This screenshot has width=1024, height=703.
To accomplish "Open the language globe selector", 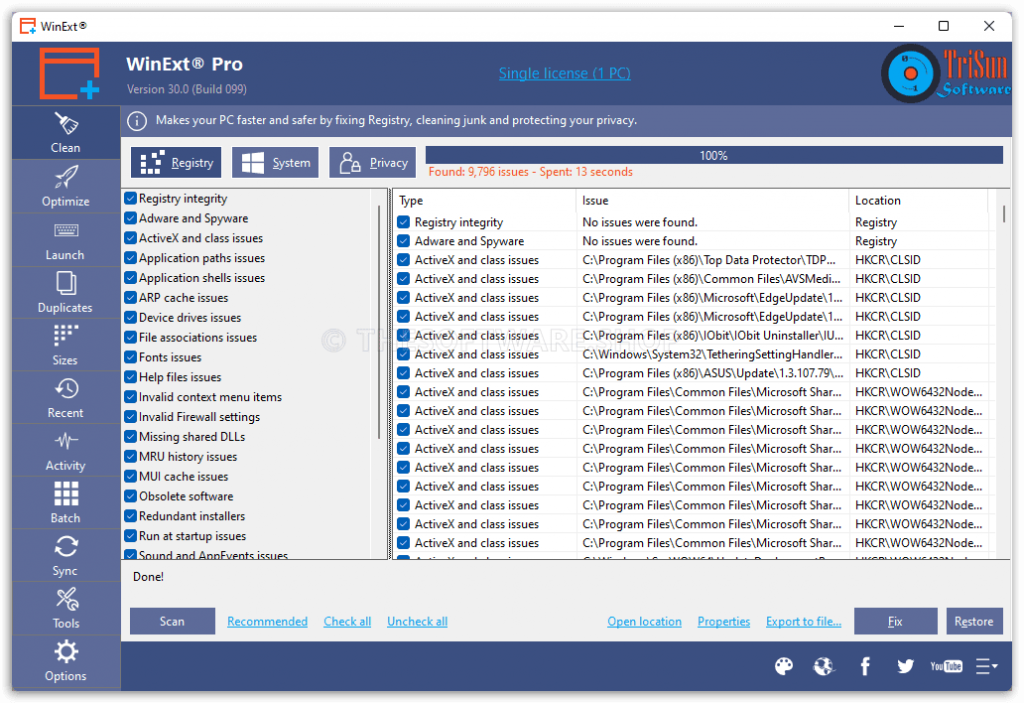I will pos(824,666).
